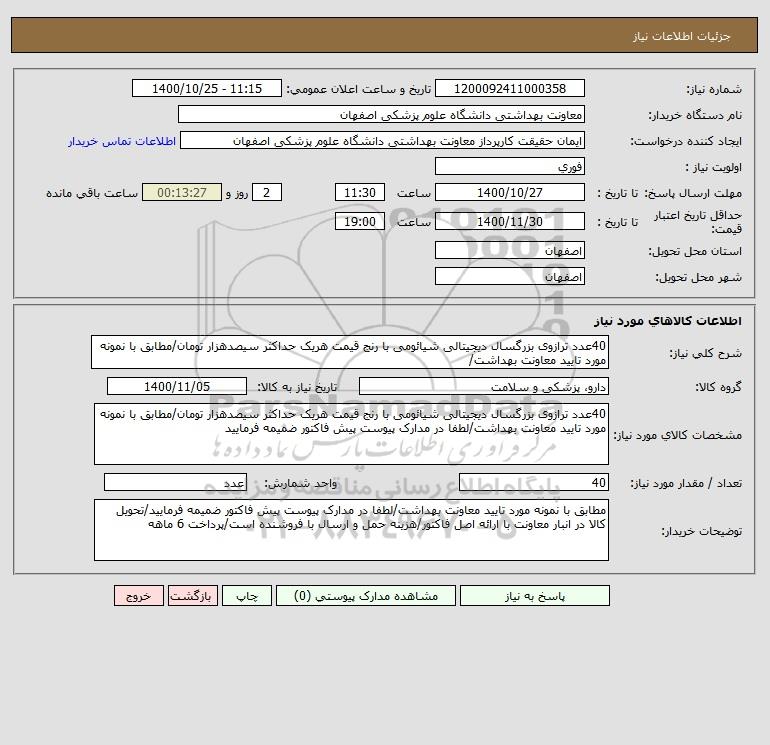
Task: Open اطلاعات تماس خریدار link
Action: pyautogui.click(x=122, y=141)
